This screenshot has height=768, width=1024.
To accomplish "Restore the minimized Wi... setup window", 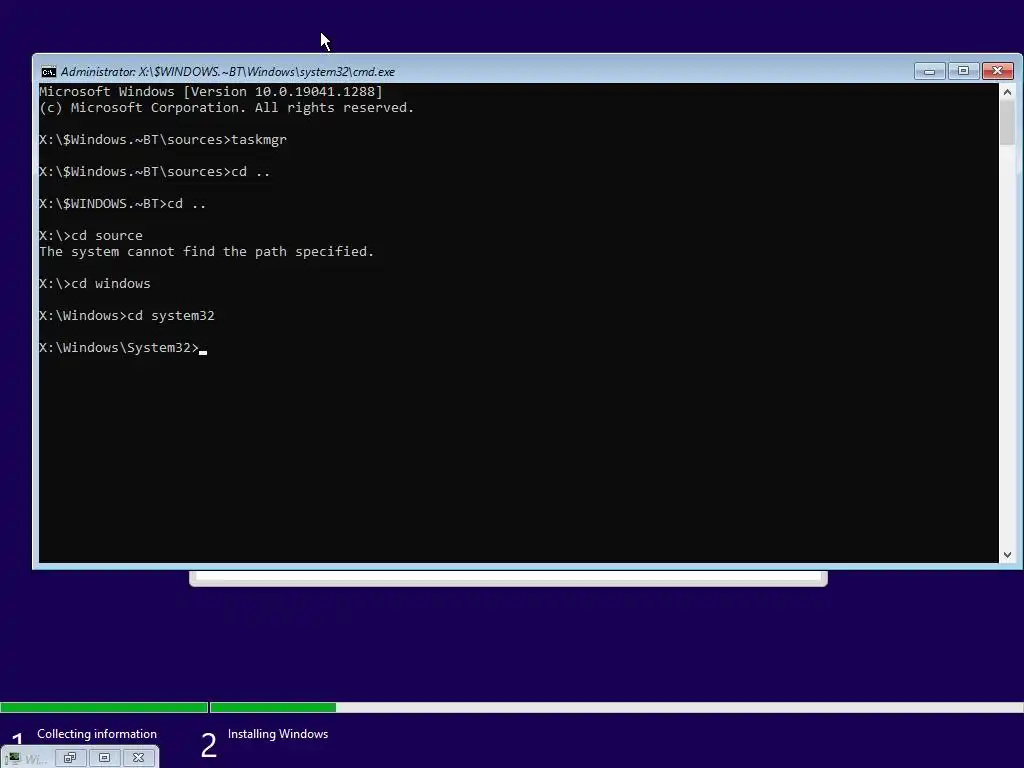I will 70,758.
